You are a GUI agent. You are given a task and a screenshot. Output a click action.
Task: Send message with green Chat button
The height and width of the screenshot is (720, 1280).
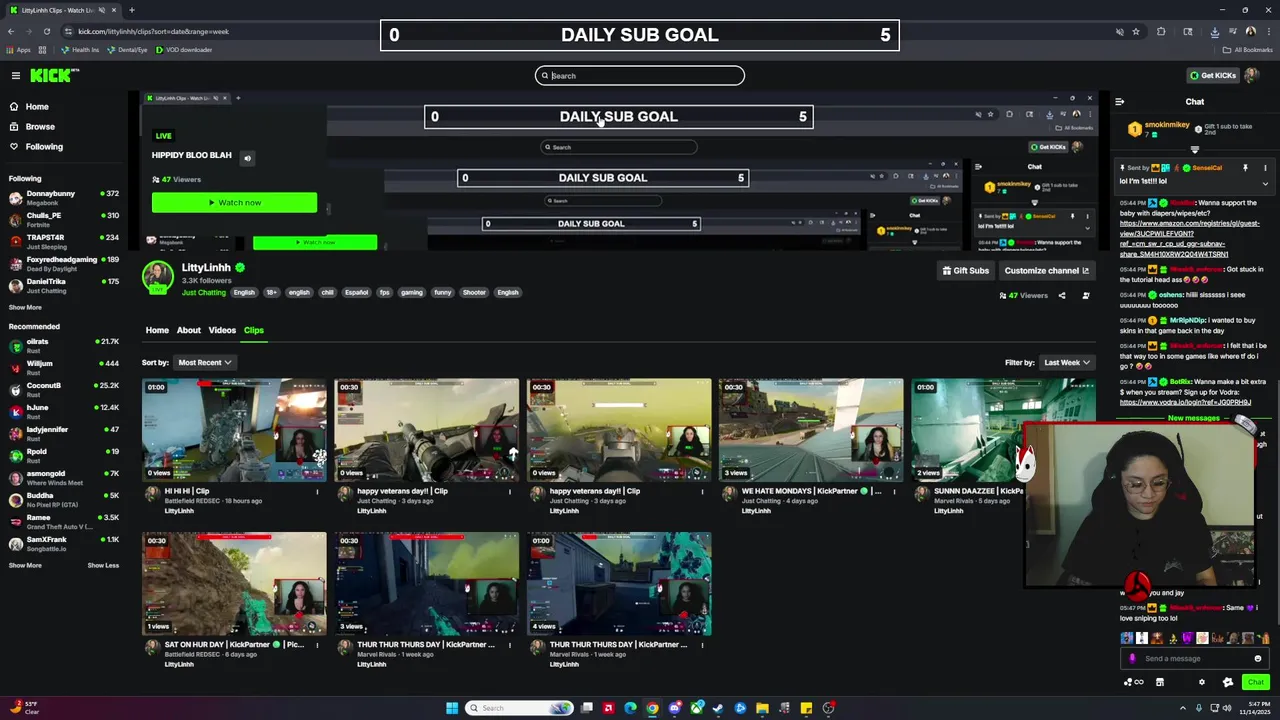click(x=1256, y=682)
